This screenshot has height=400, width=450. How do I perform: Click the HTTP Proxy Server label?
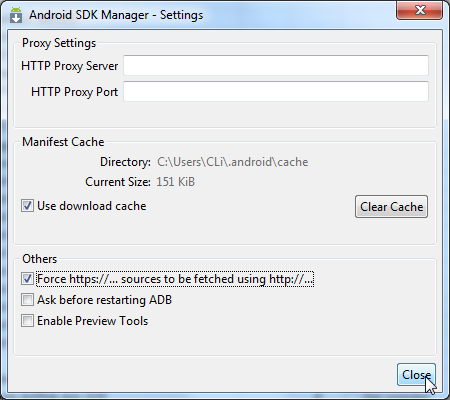tap(70, 66)
